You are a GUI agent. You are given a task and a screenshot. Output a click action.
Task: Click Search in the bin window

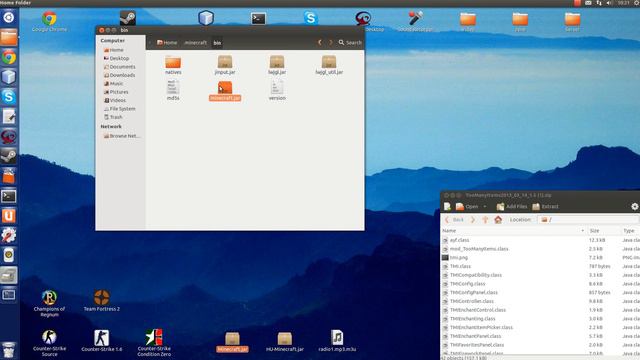[350, 42]
